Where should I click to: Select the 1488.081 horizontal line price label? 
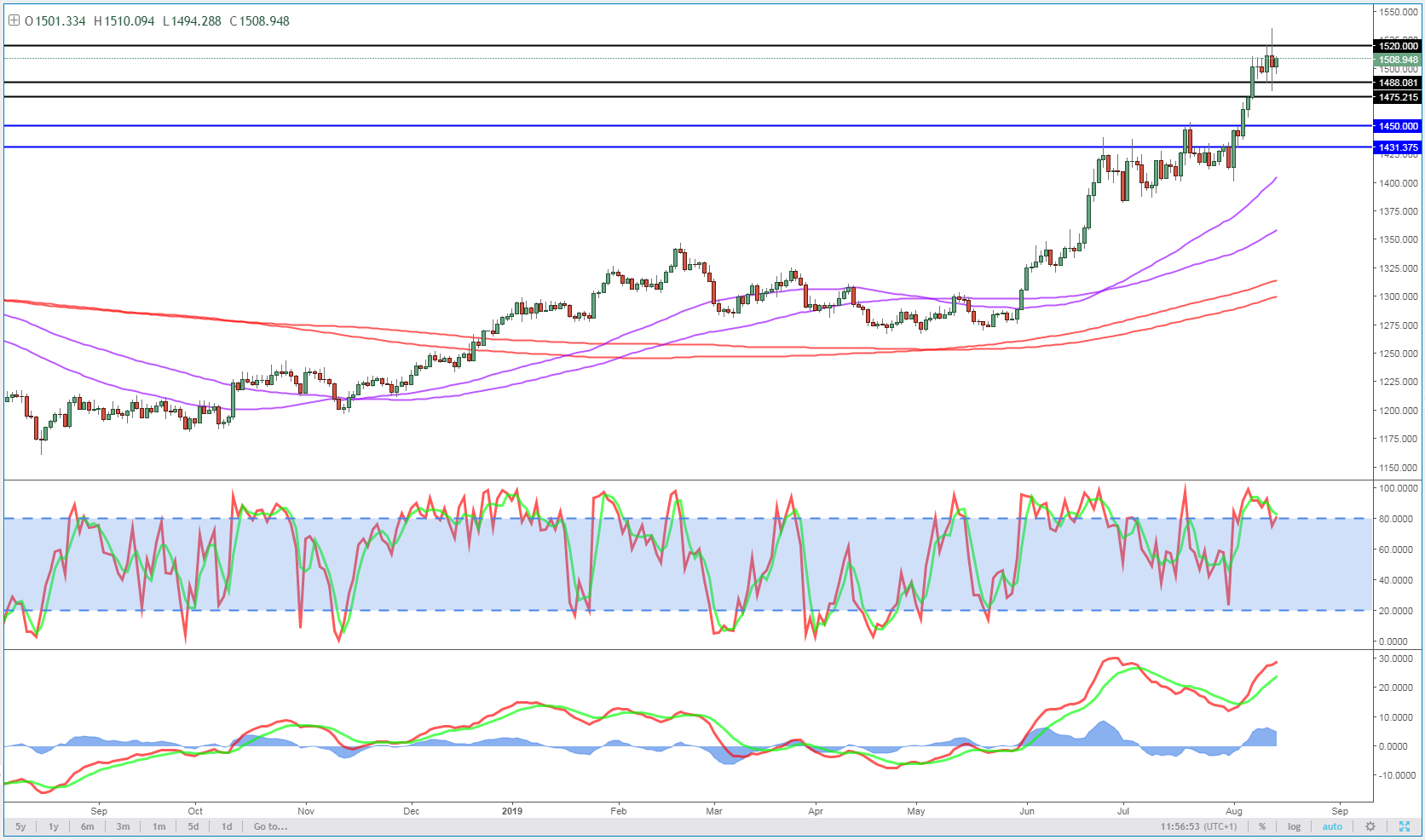point(1399,83)
